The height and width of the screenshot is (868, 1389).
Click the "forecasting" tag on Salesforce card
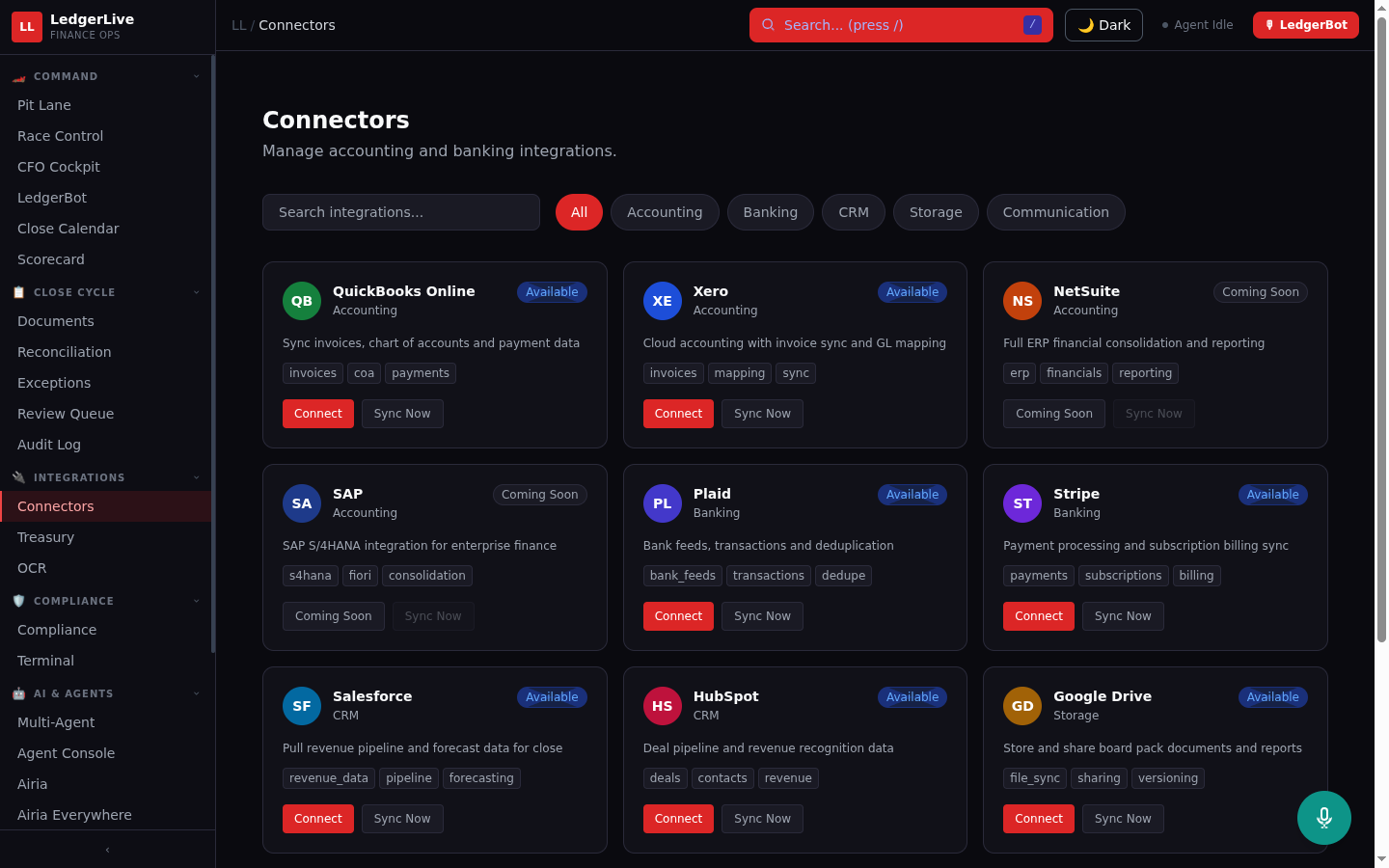pyautogui.click(x=481, y=778)
